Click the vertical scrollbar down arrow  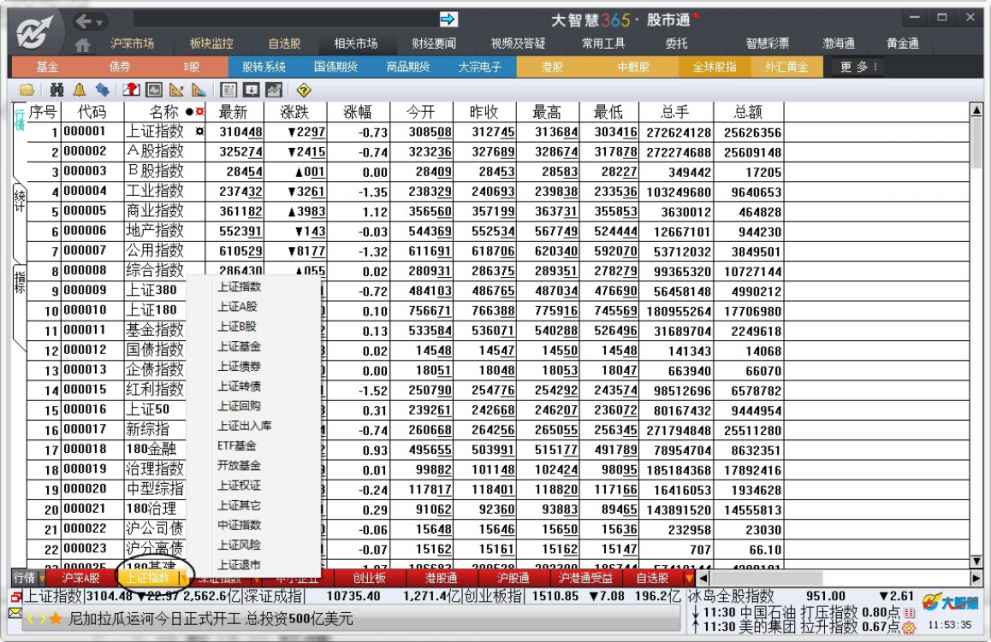pyautogui.click(x=976, y=561)
